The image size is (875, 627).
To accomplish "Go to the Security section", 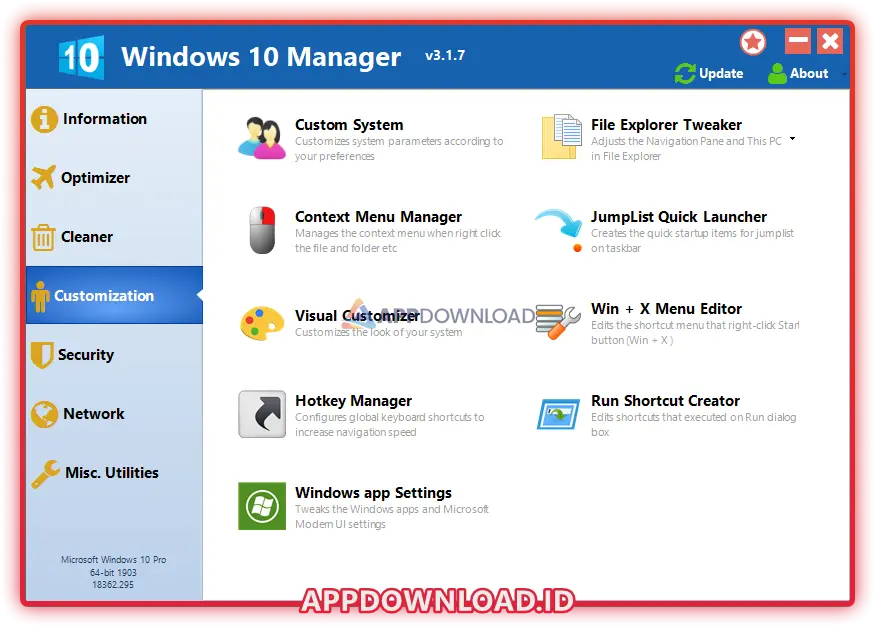I will [85, 355].
